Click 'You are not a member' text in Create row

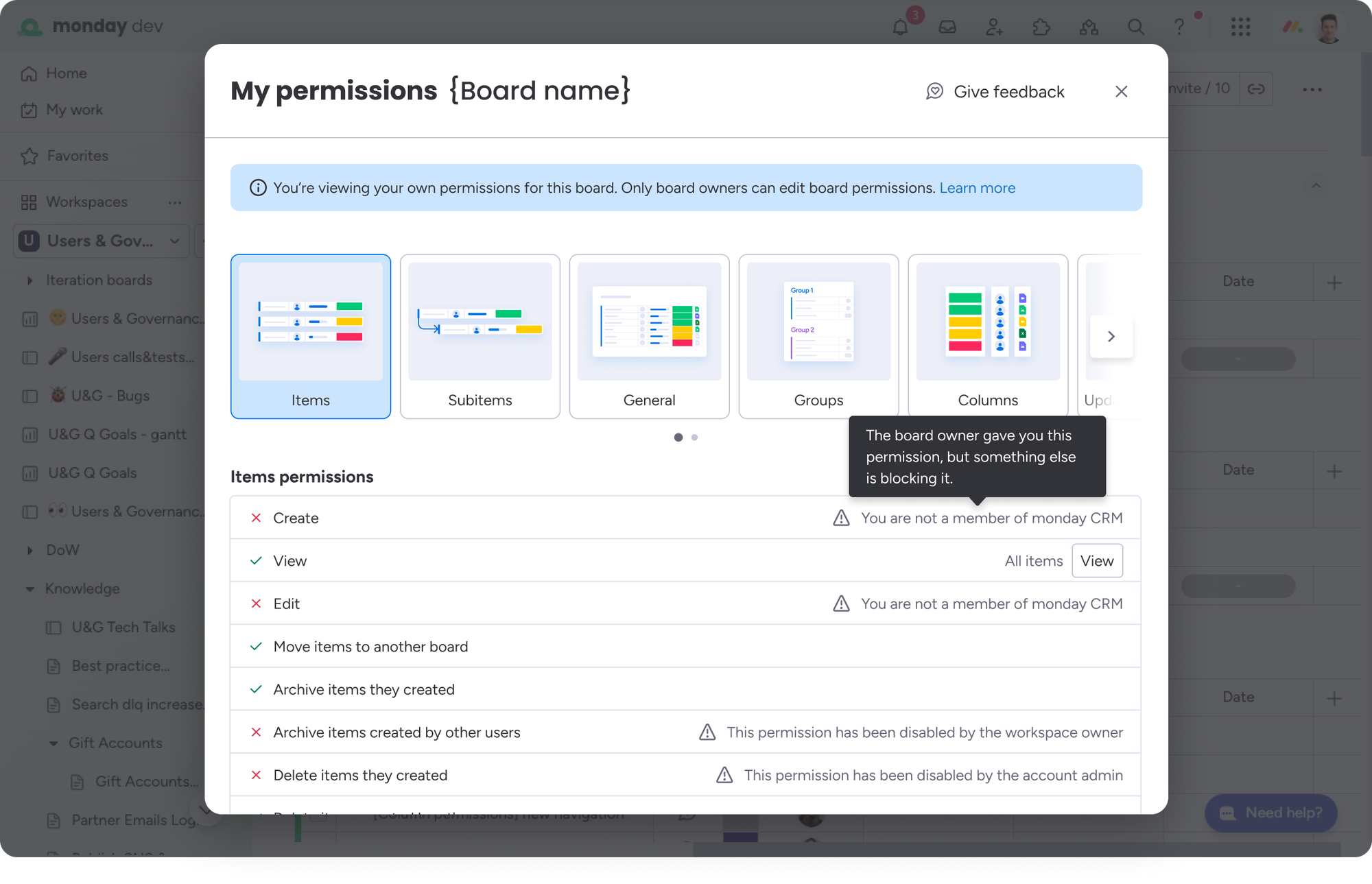992,518
